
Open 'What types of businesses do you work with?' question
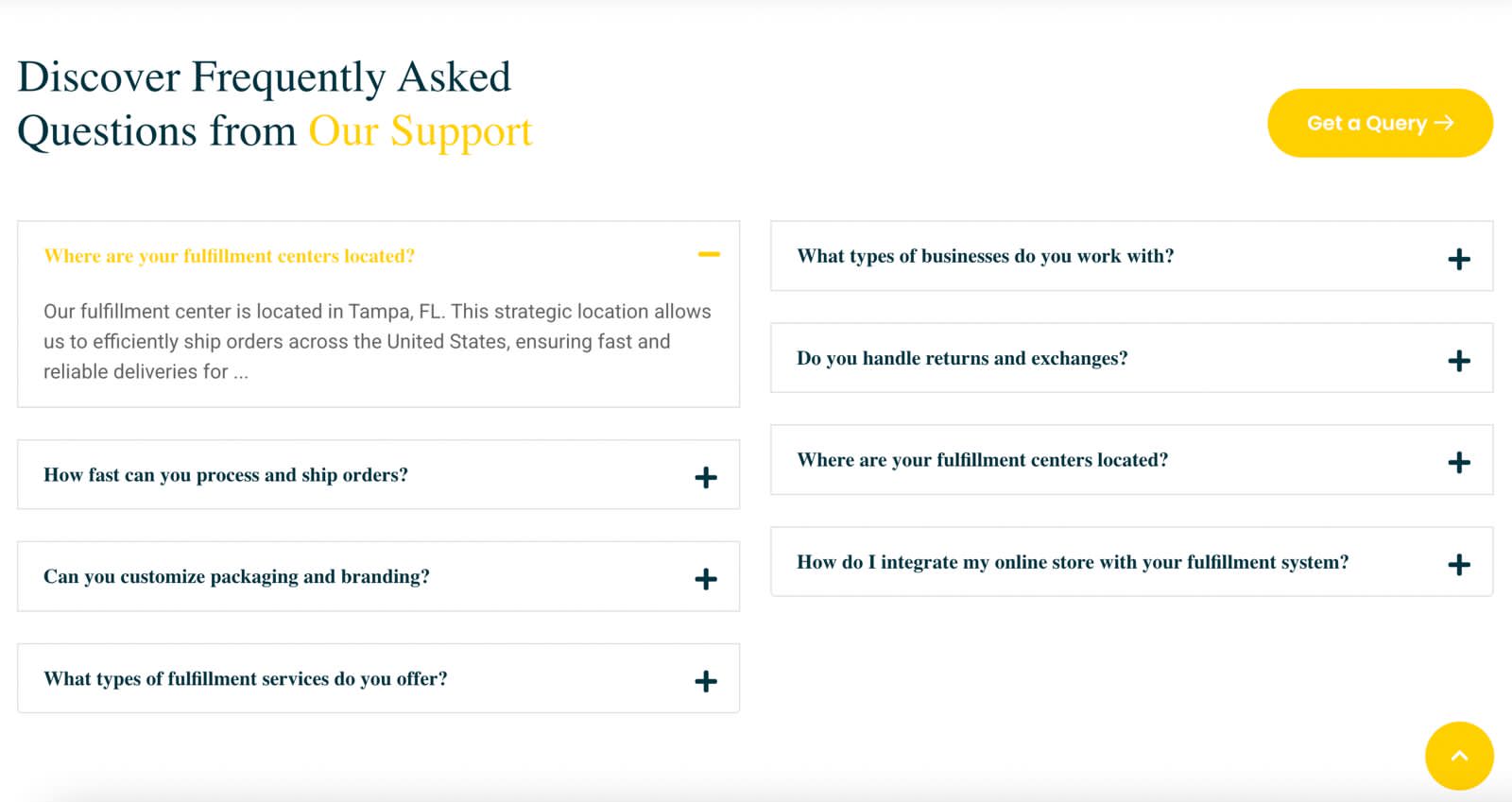tap(986, 256)
